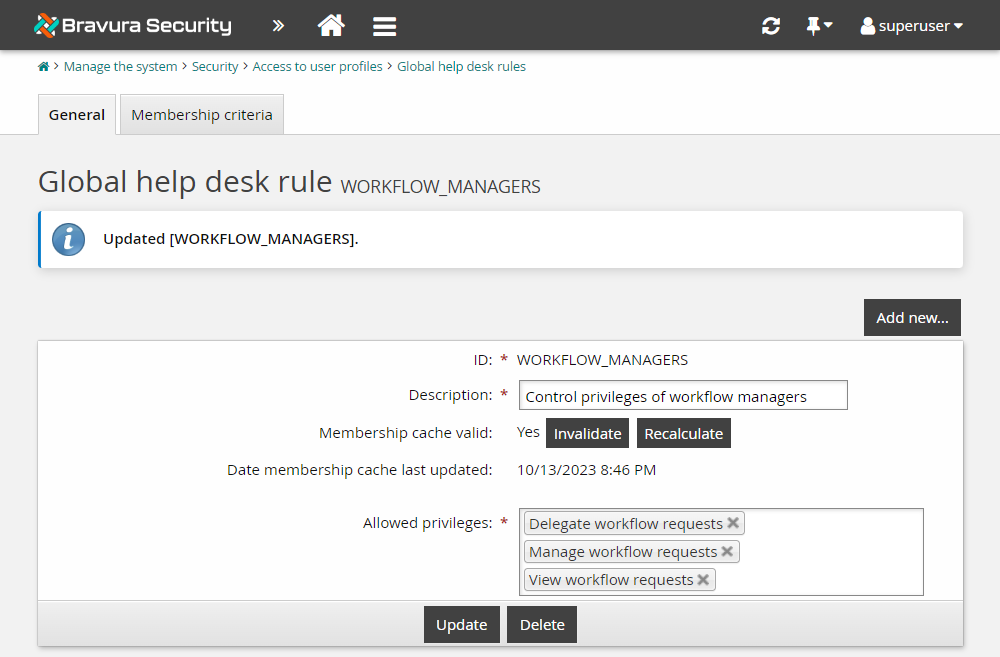
Task: Select the General tab
Action: click(76, 114)
